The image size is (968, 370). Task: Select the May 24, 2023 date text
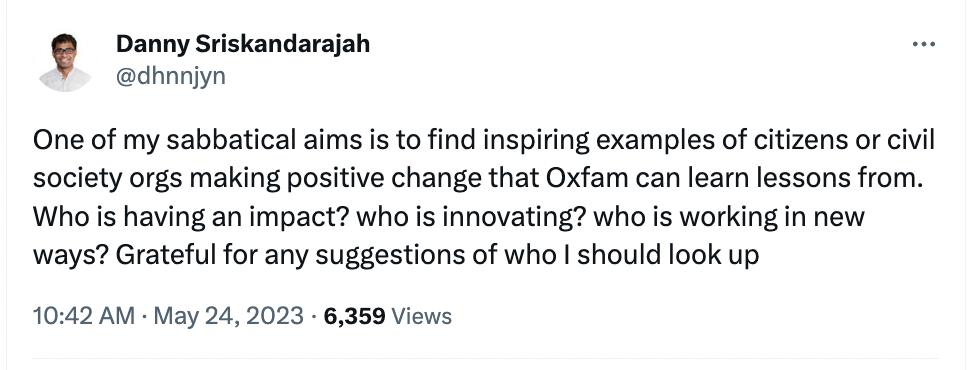tap(228, 316)
